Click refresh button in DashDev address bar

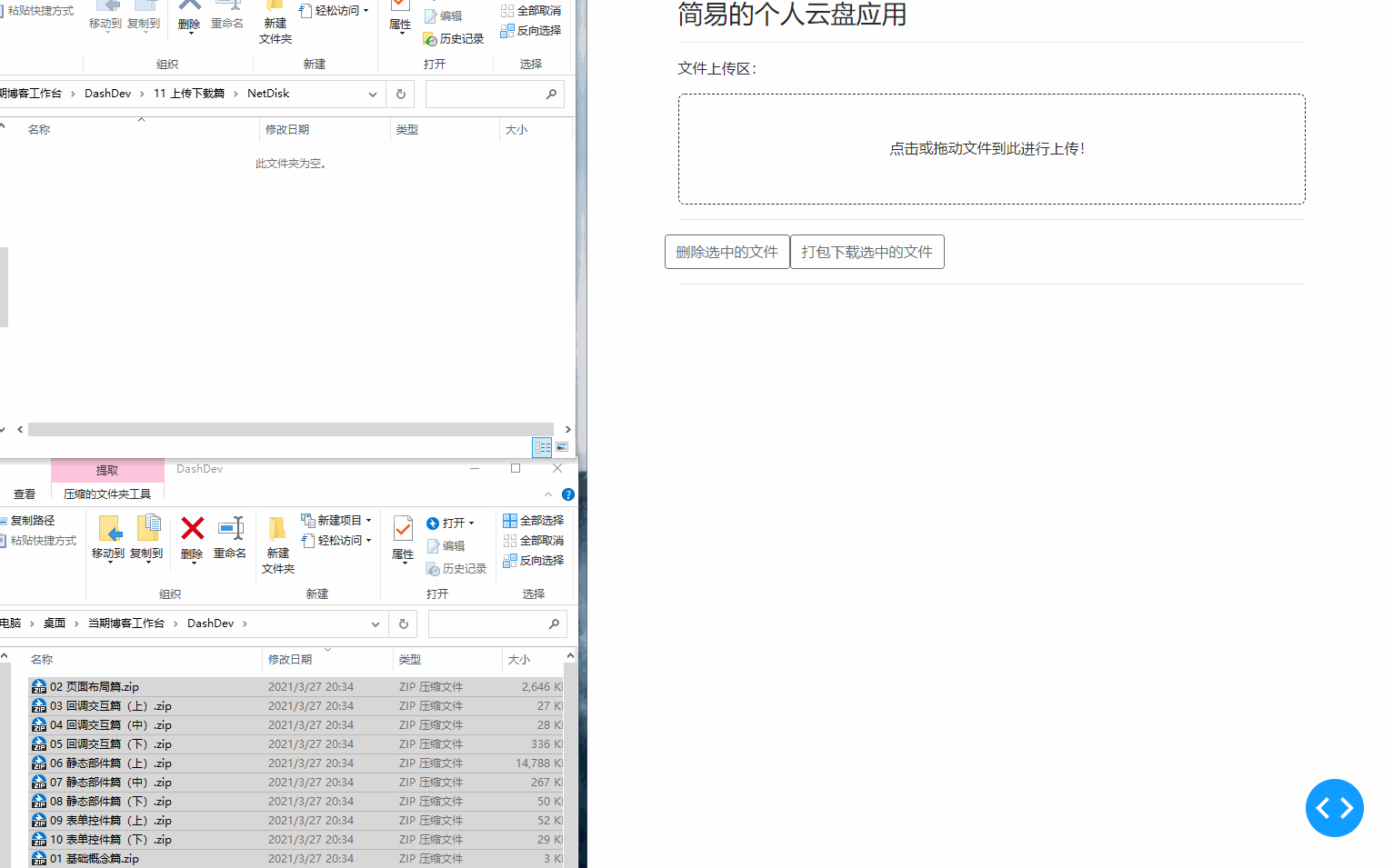pyautogui.click(x=404, y=624)
